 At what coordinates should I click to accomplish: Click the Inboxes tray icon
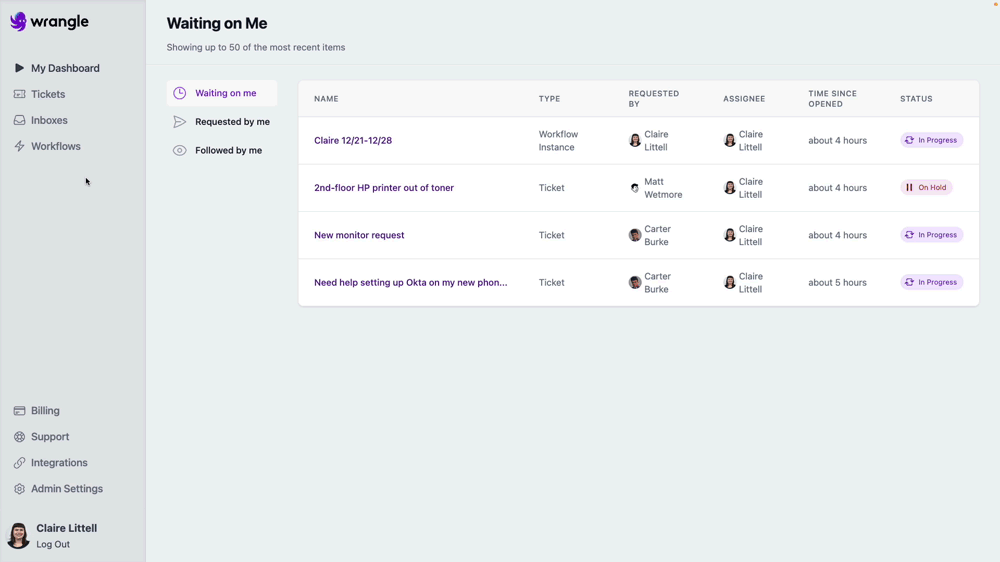point(19,120)
